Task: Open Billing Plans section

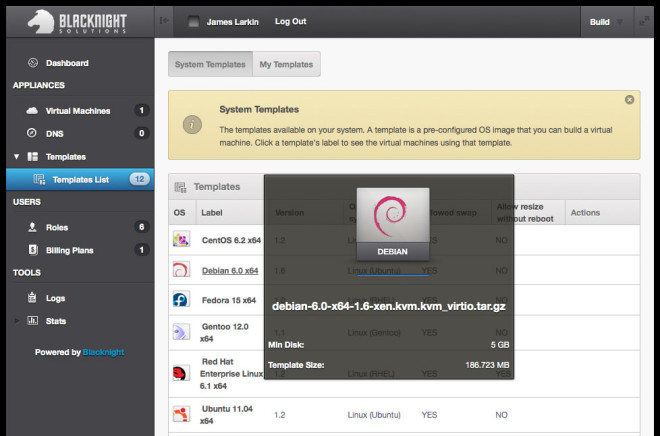Action: pos(69,250)
